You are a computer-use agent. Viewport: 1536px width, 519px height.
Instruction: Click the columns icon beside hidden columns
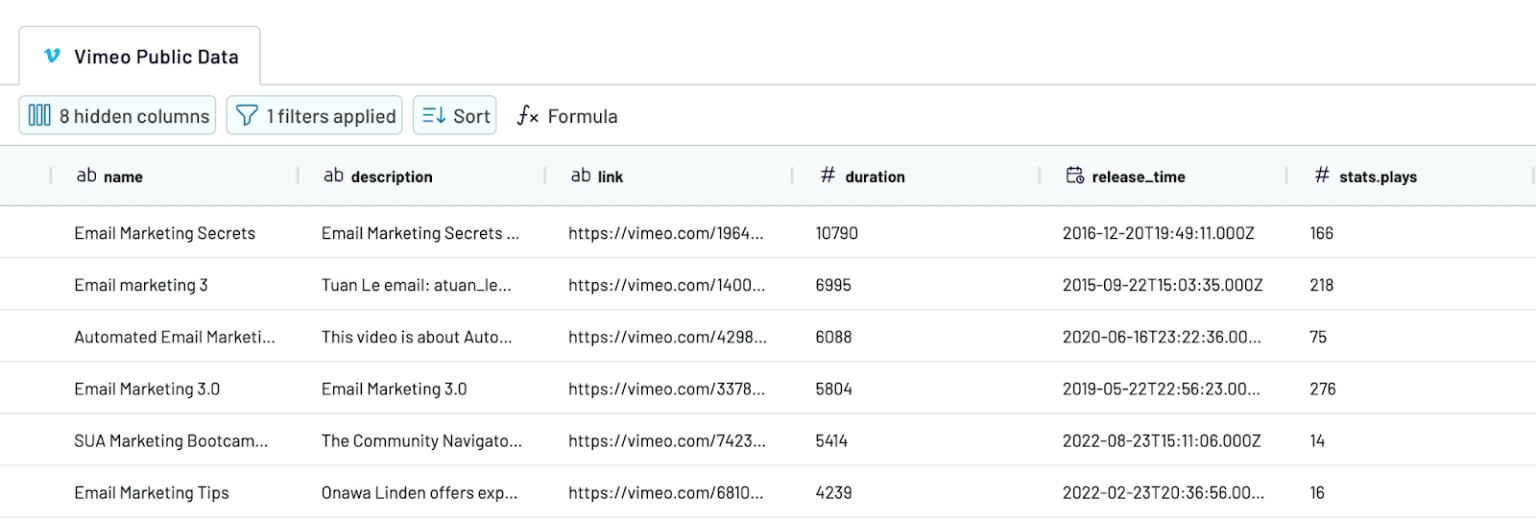pos(39,116)
